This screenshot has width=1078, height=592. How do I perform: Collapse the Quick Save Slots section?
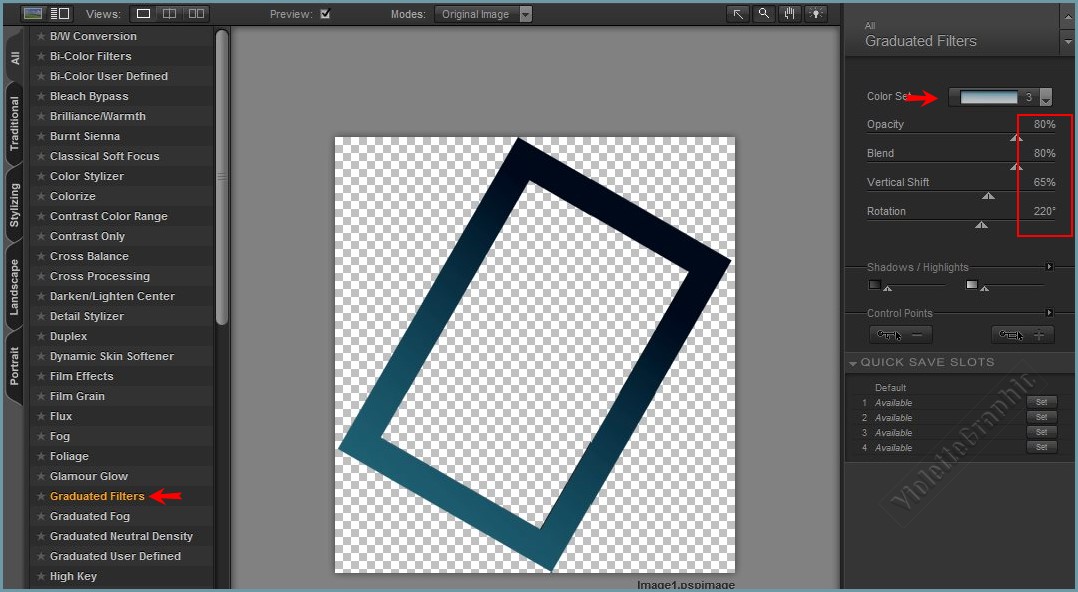coord(853,363)
